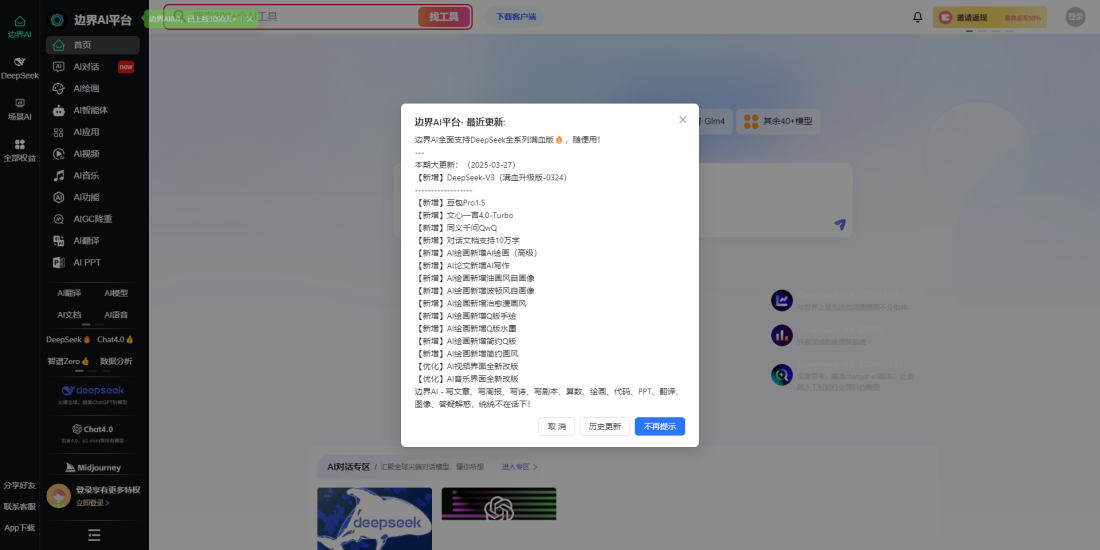1100x550 pixels.
Task: Click 进入专区 link in AI对话专区
Action: tap(520, 467)
